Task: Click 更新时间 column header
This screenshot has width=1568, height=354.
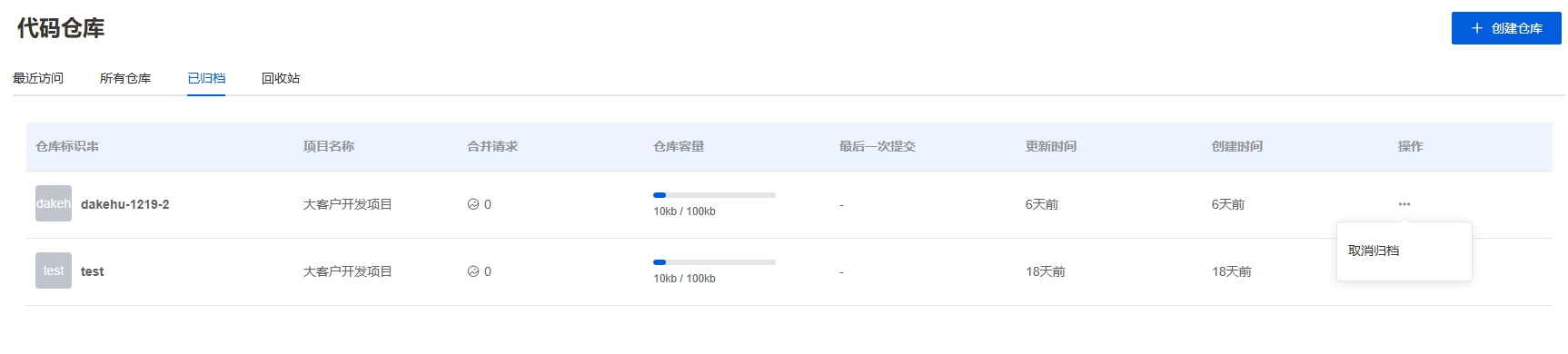Action: click(1051, 146)
